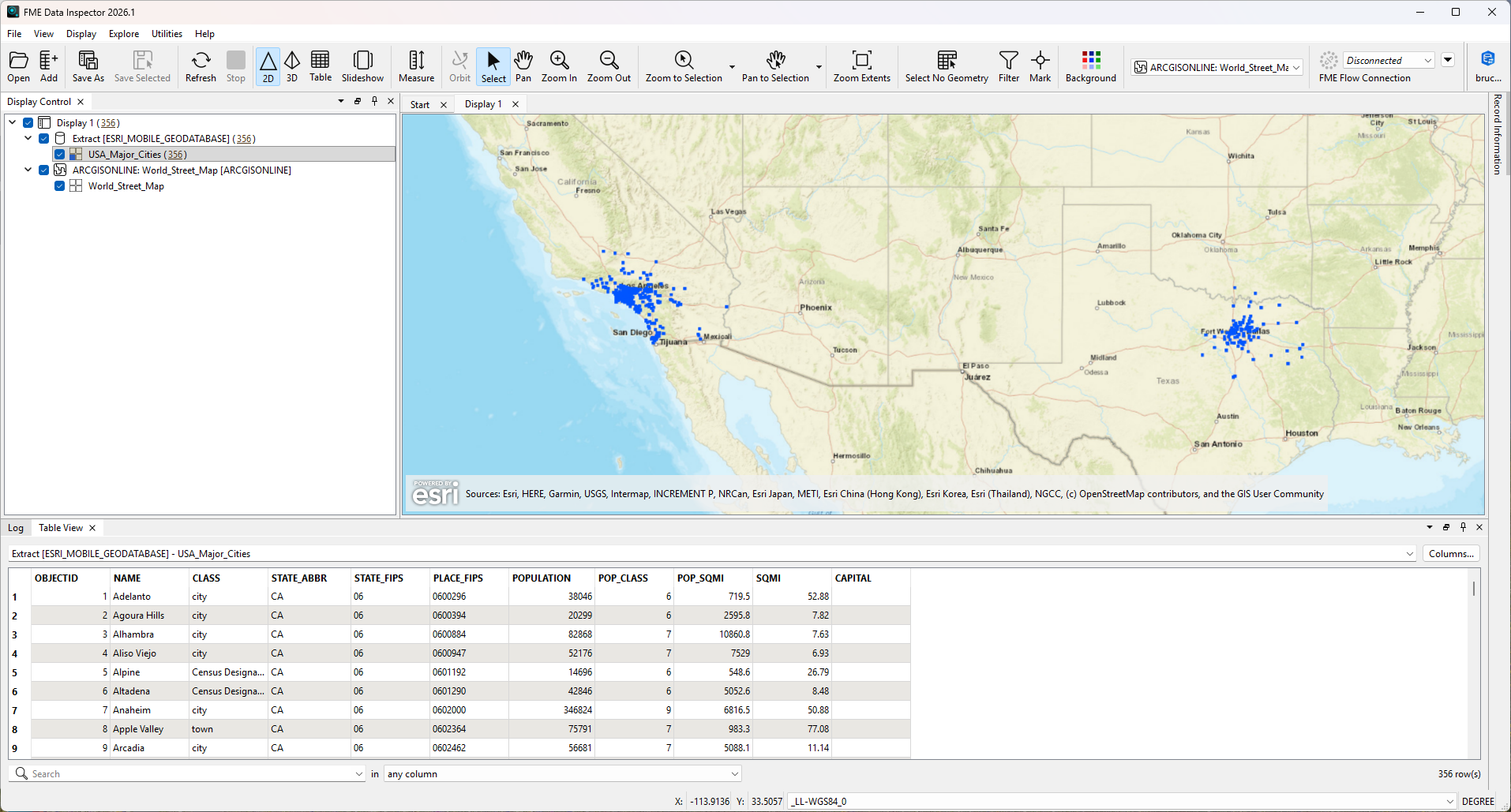
Task: Open the Explore menu
Action: [x=124, y=34]
